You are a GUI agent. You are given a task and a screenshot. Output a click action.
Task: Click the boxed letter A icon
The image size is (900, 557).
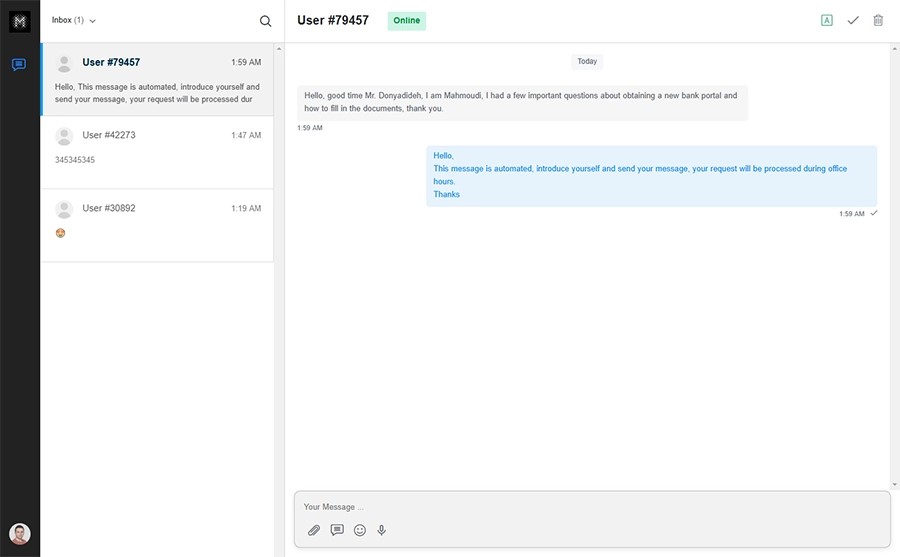[x=827, y=20]
